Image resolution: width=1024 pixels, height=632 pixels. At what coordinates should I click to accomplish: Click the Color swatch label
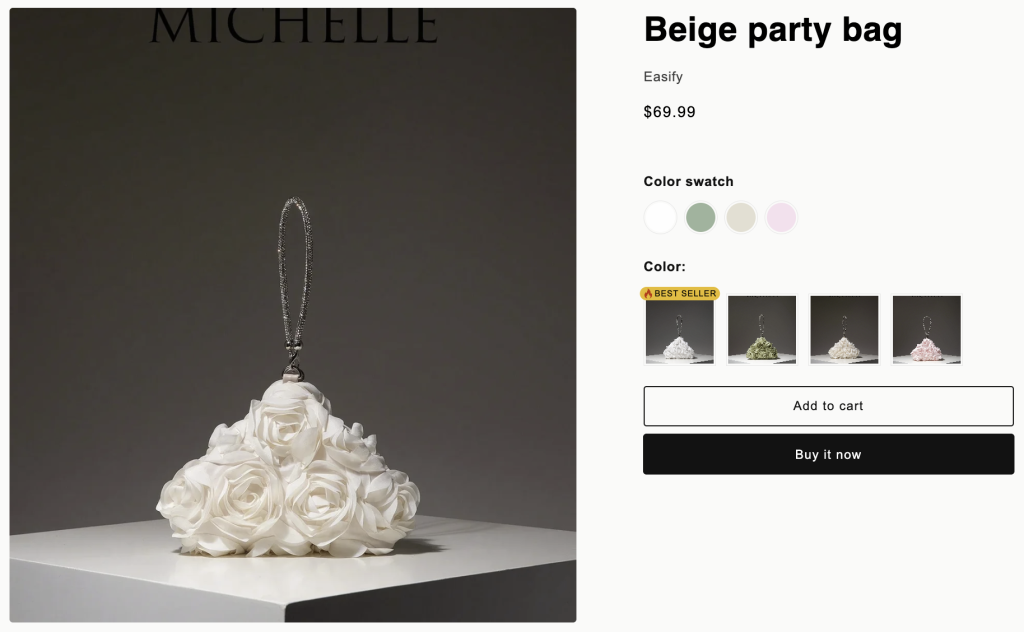pos(688,182)
